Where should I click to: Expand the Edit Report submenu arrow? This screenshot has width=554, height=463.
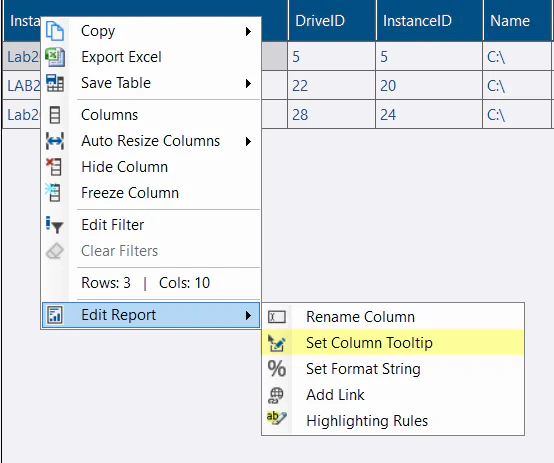248,315
